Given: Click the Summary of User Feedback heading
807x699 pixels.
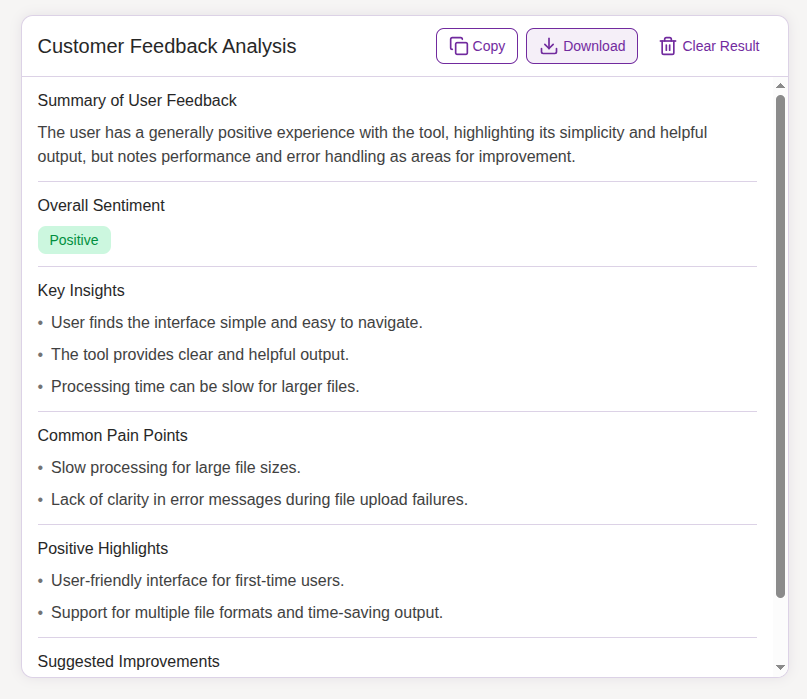Looking at the screenshot, I should tap(137, 100).
